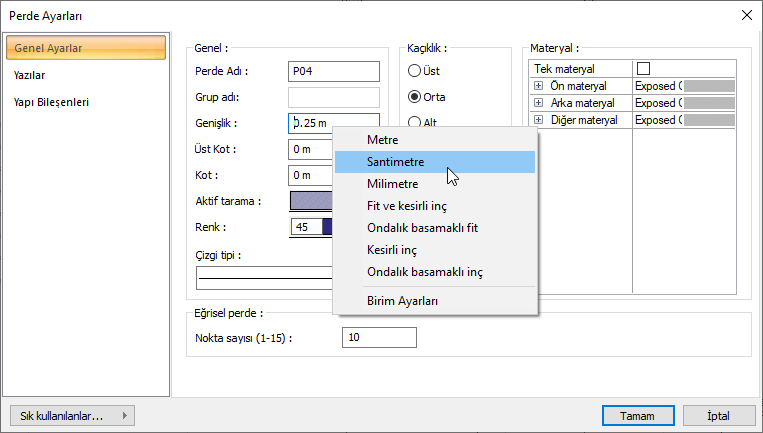The height and width of the screenshot is (433, 763).
Task: Pick Milimetre unit option
Action: click(x=392, y=183)
